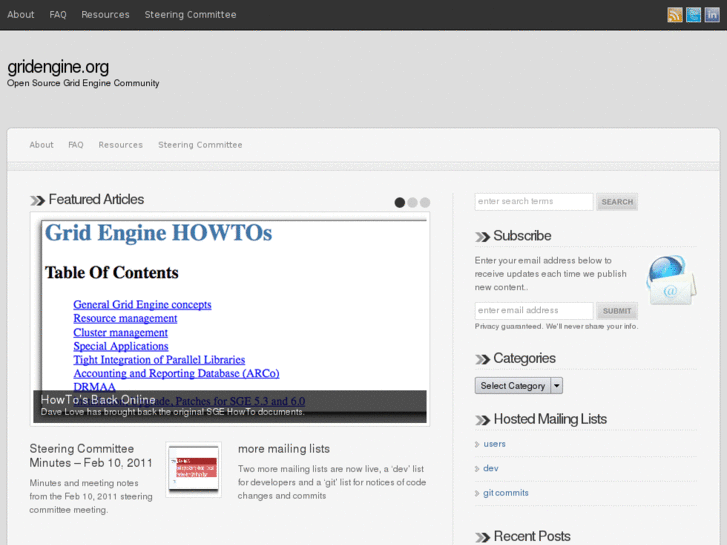The height and width of the screenshot is (545, 727).
Task: Open the git commits mailing list link
Action: [x=506, y=493]
